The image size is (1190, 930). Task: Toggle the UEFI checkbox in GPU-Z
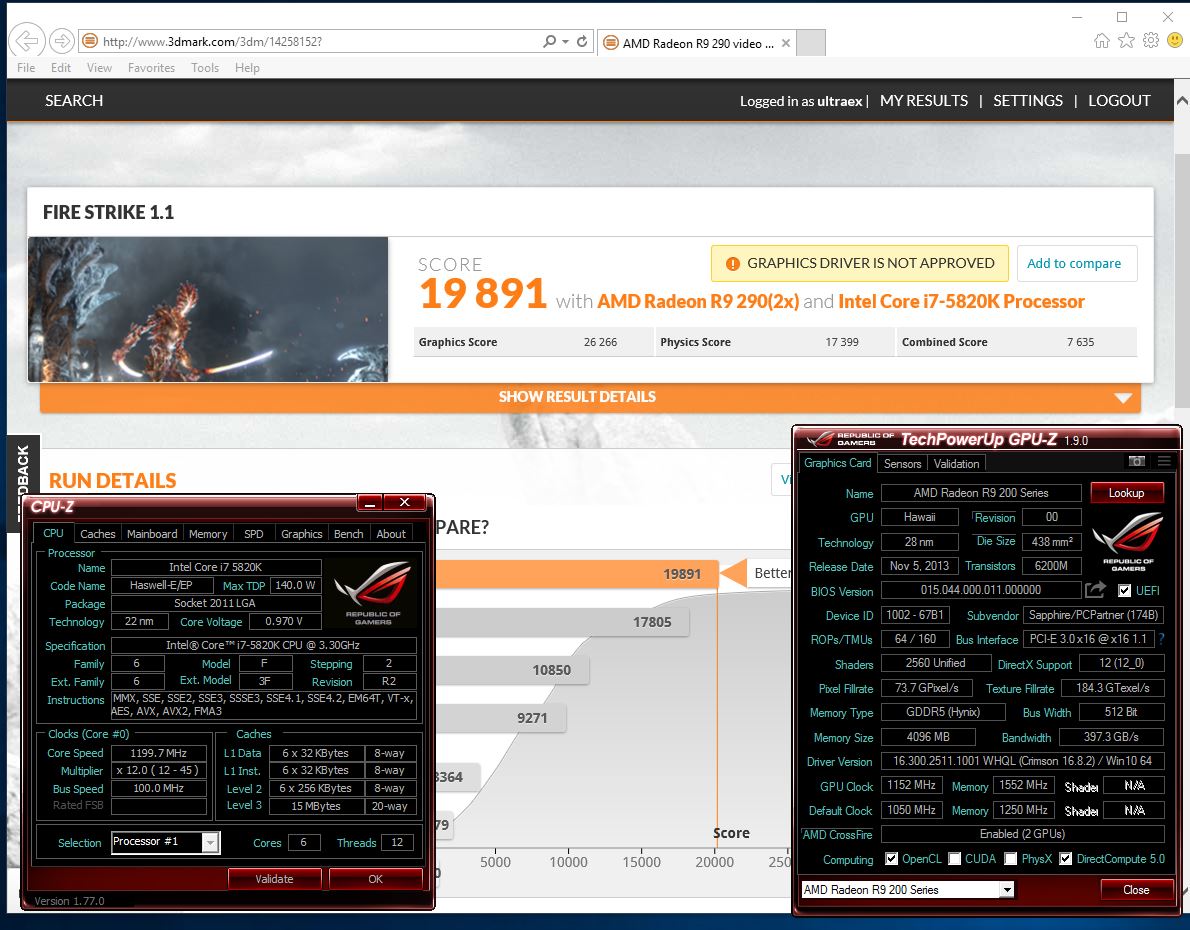coord(1124,591)
